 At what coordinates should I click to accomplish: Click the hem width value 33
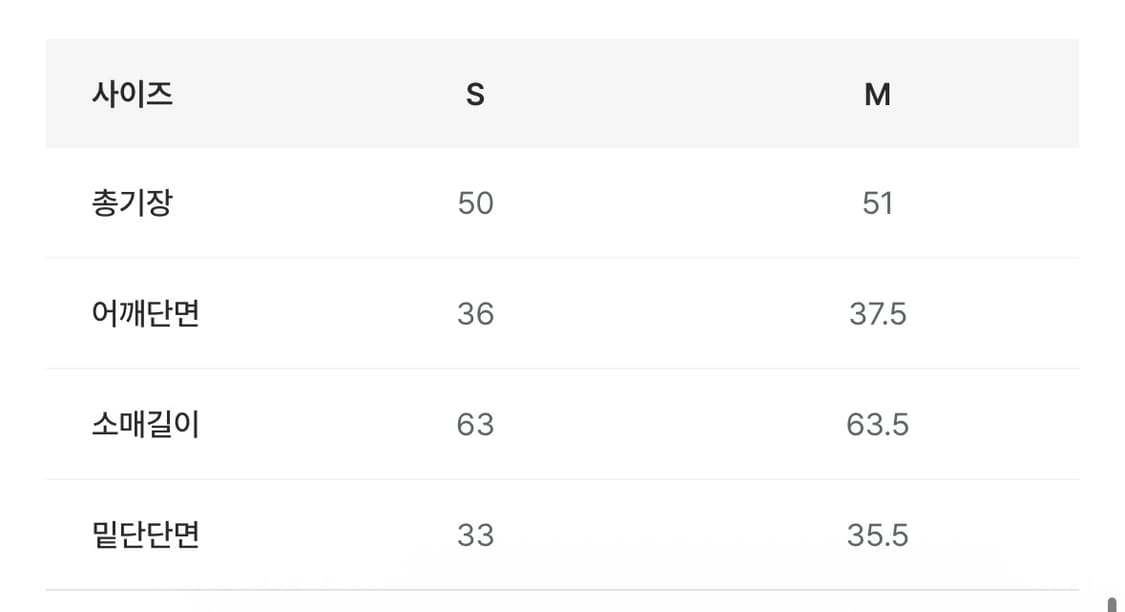point(475,535)
